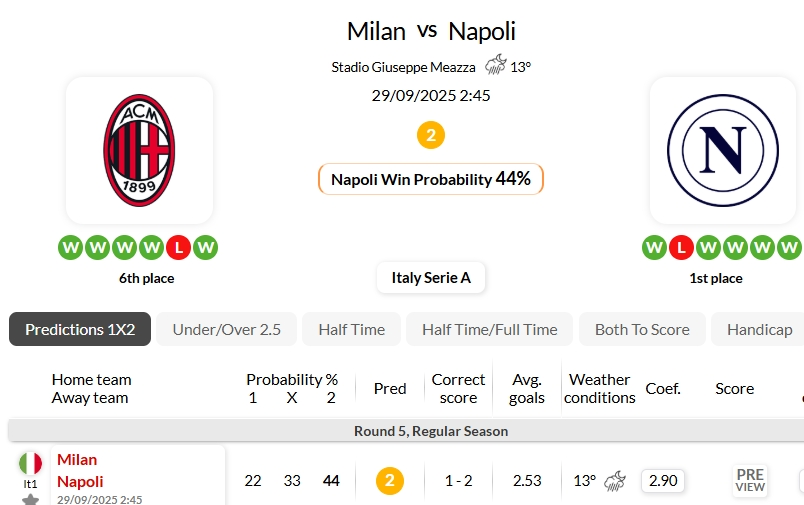Screen dimensions: 804x505
Task: Click the red L result badge under Napoli
Action: pyautogui.click(x=681, y=247)
